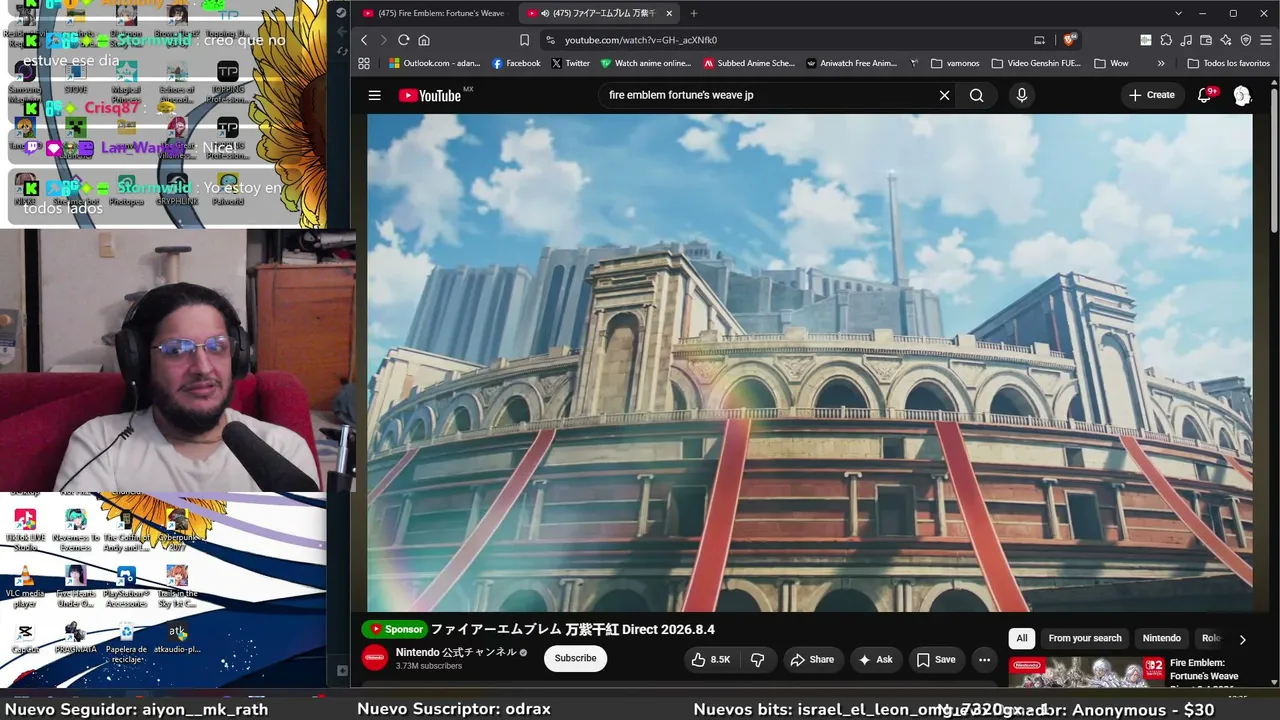
Task: Clear the YouTube search query
Action: click(944, 95)
